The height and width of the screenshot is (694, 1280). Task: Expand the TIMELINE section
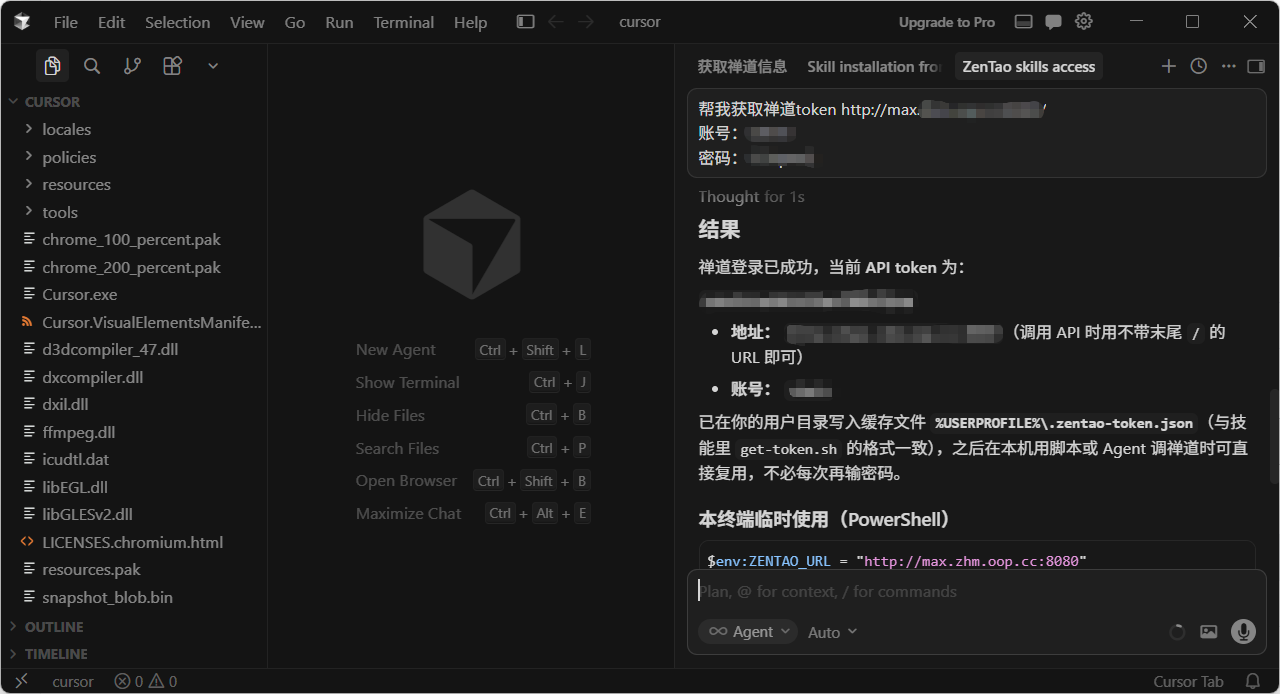pyautogui.click(x=134, y=654)
